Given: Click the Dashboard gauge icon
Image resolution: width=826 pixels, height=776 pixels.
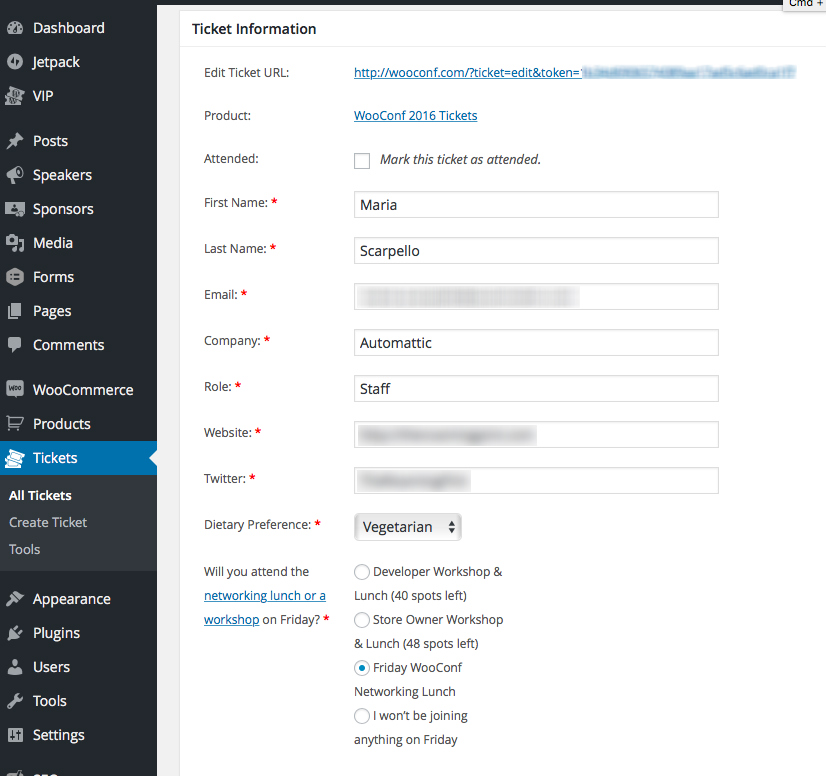Looking at the screenshot, I should 15,28.
